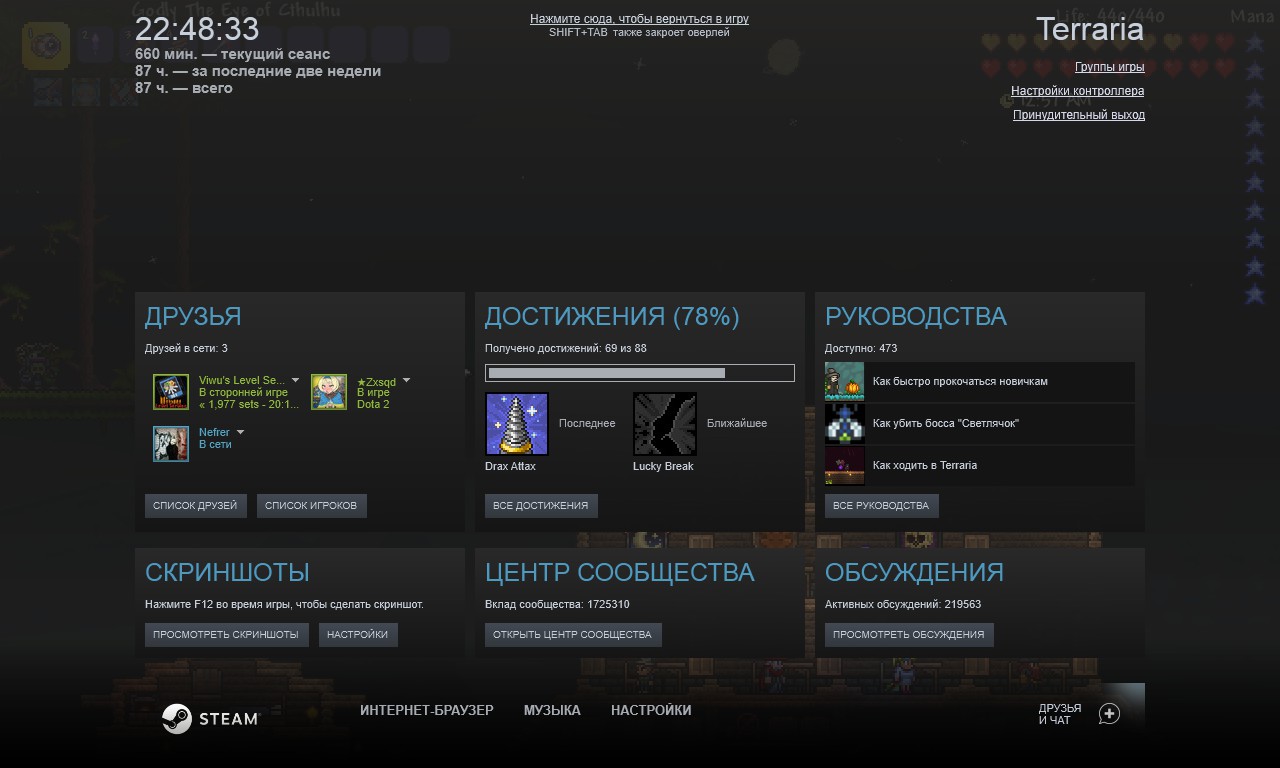The image size is (1280, 768).
Task: Click the ОБСУЖДЕНИЯ panel heading
Action: point(914,572)
